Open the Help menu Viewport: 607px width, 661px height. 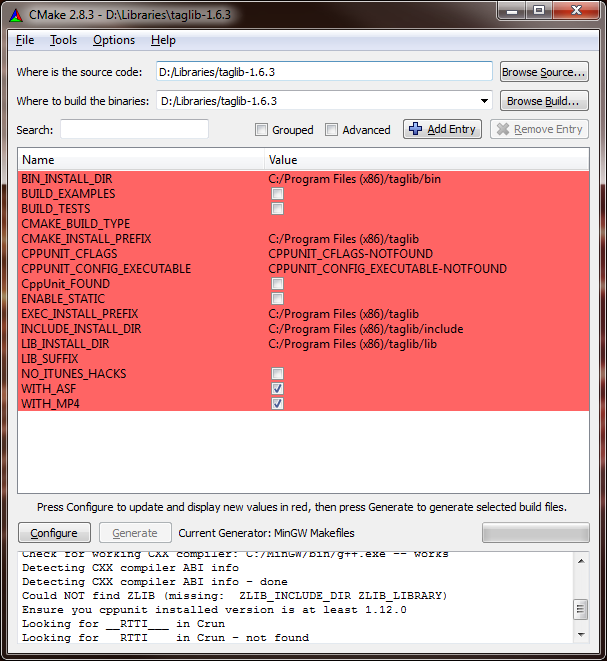click(163, 40)
